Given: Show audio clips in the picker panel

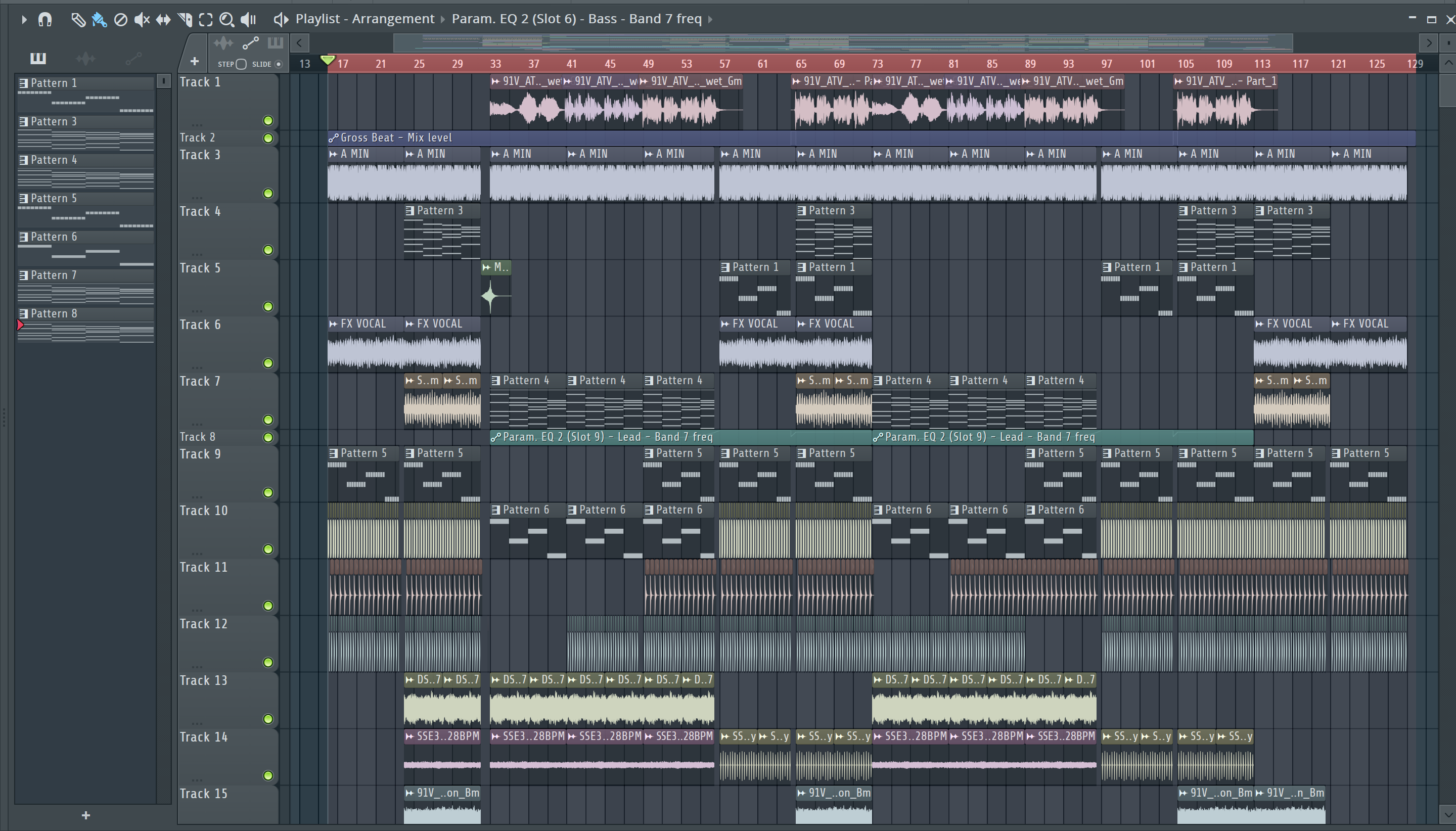Looking at the screenshot, I should pyautogui.click(x=85, y=58).
